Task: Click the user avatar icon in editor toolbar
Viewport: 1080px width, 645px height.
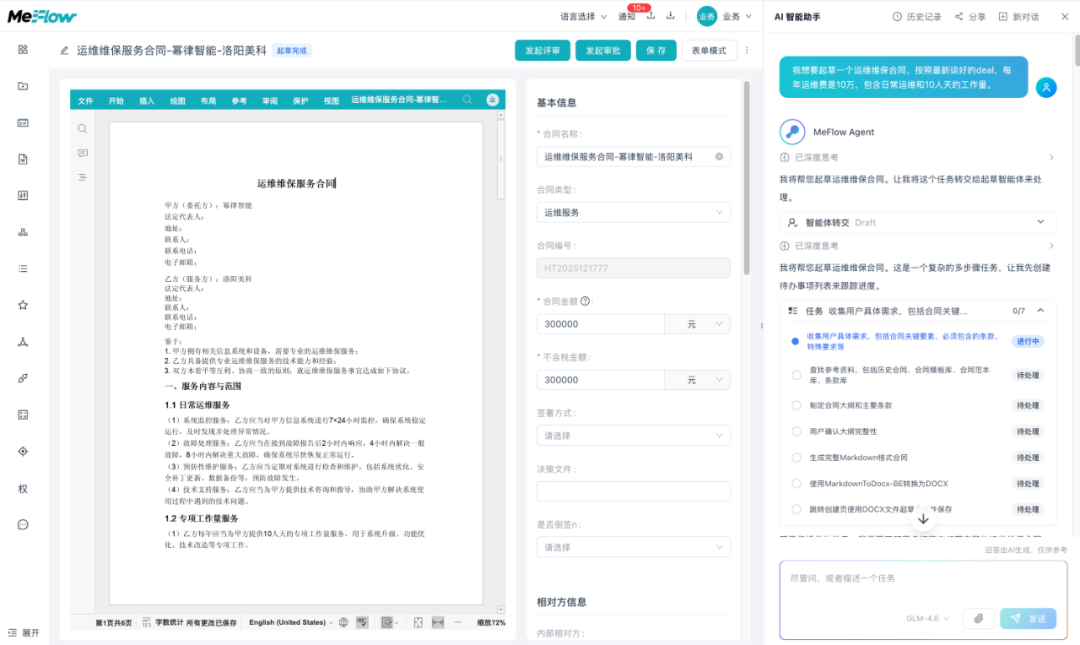Action: click(492, 100)
